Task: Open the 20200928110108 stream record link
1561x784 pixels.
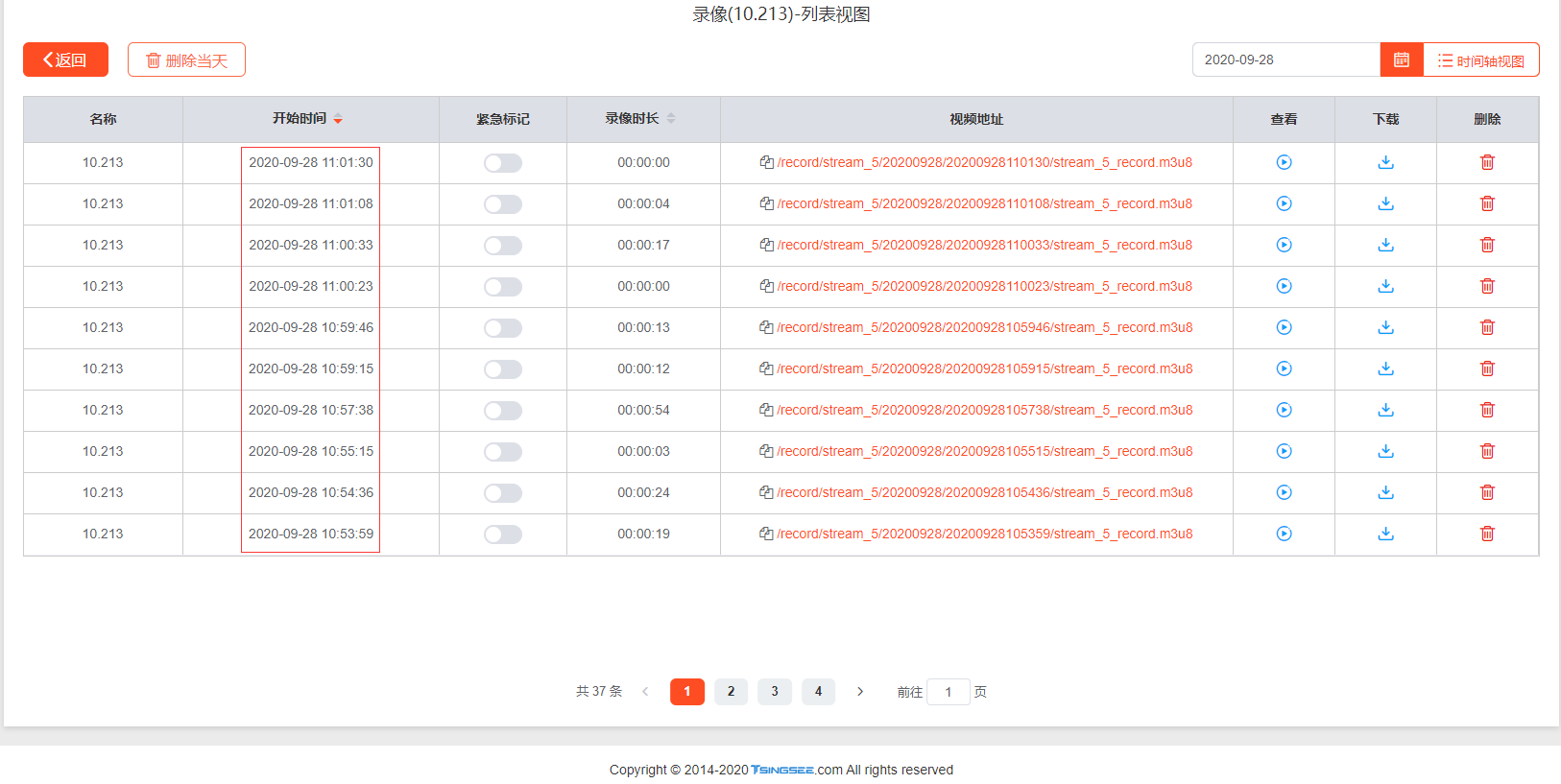Action: tap(984, 203)
